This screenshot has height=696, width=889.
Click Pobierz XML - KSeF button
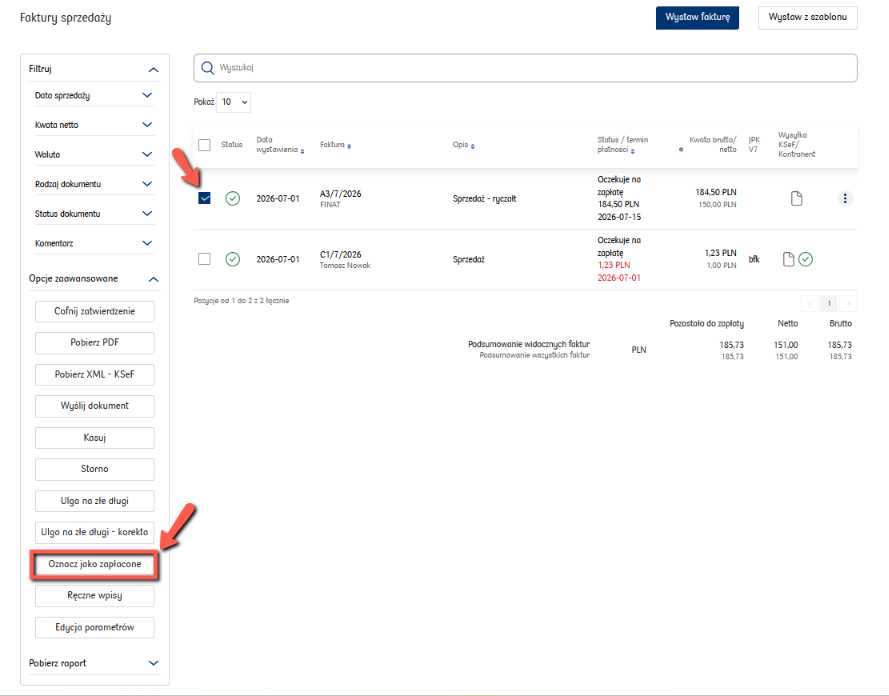[95, 375]
